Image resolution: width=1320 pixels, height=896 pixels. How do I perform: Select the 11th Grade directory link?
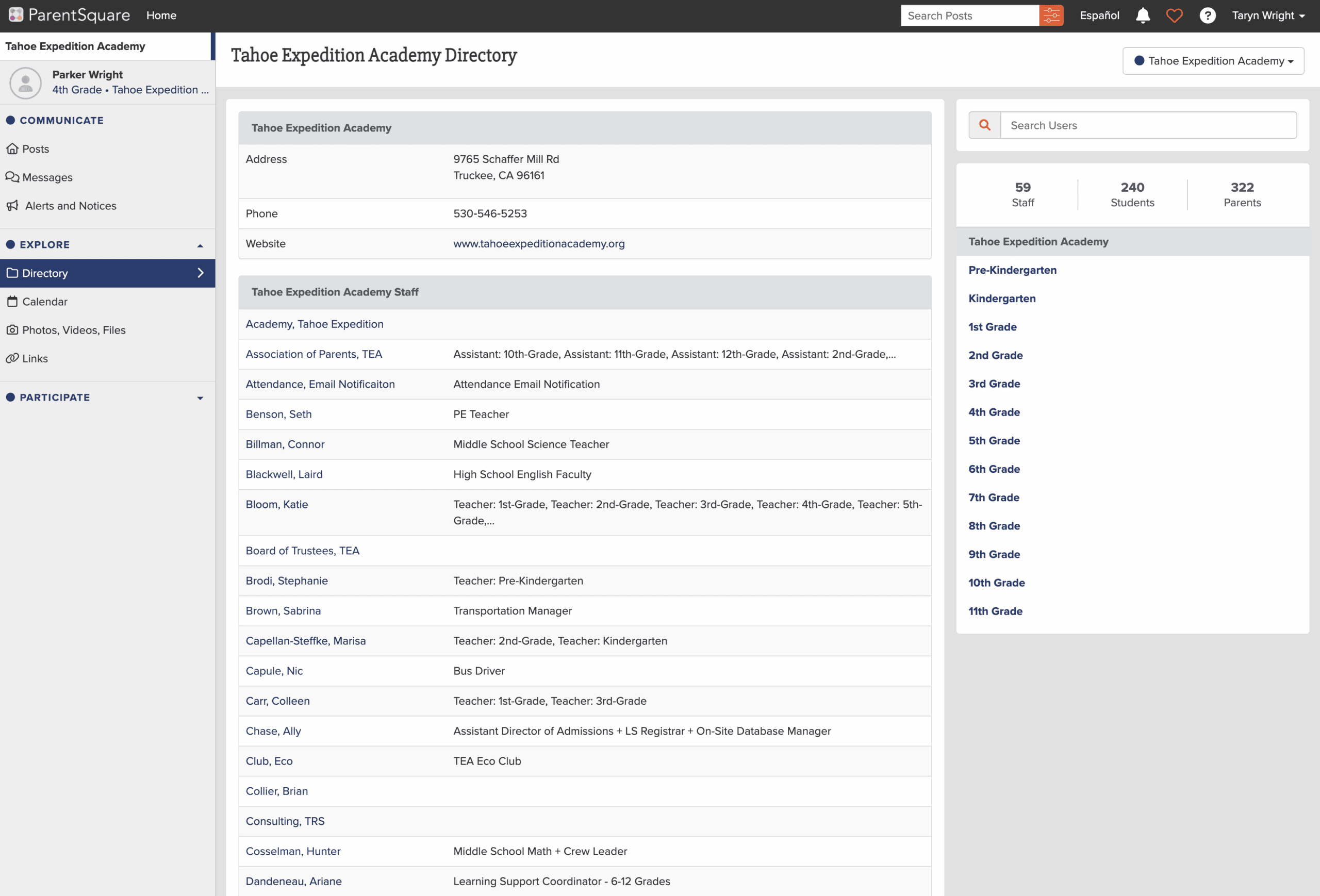pos(995,611)
